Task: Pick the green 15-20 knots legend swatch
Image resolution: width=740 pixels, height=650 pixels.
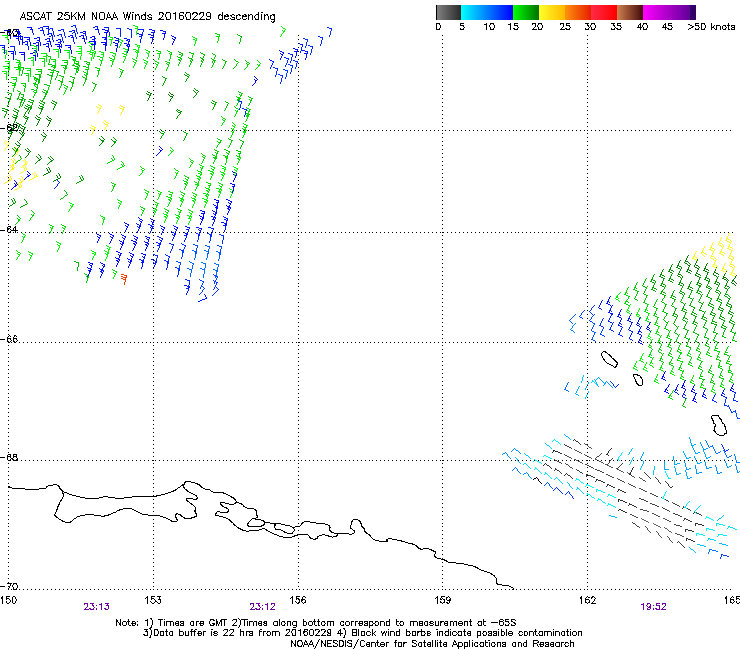Action: tap(526, 12)
